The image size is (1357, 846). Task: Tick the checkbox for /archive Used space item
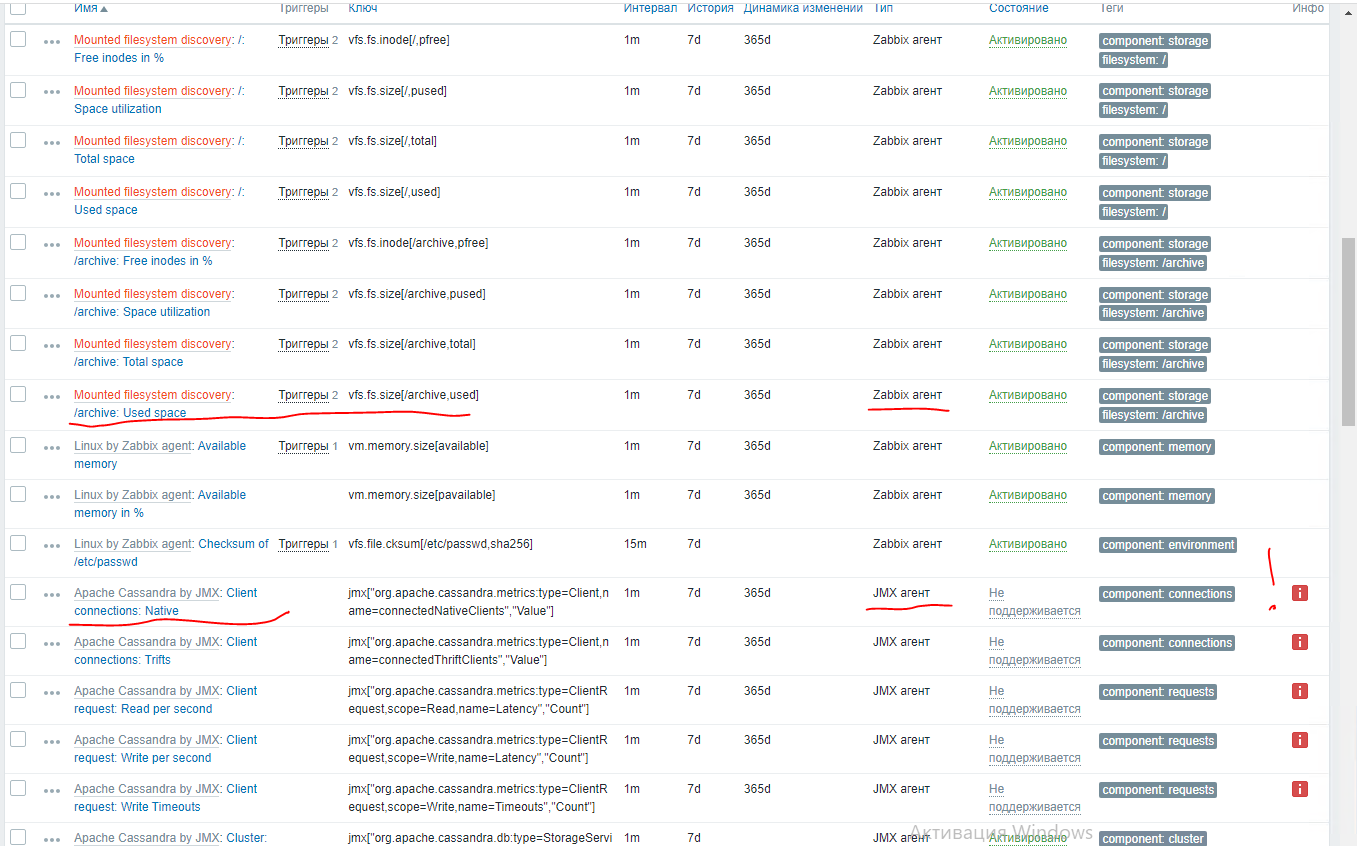pyautogui.click(x=18, y=394)
